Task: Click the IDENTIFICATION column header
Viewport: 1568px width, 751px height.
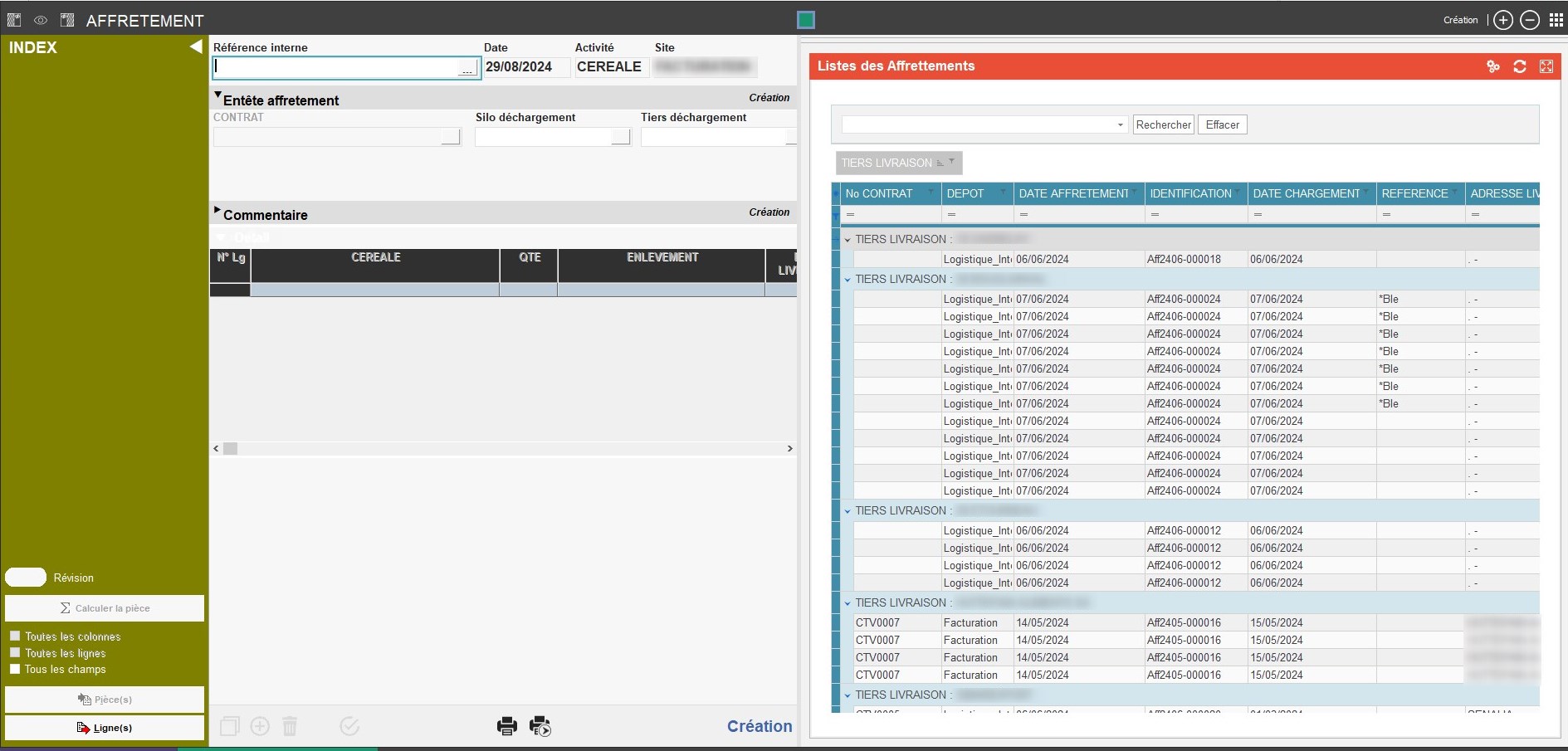Action: (x=1190, y=193)
